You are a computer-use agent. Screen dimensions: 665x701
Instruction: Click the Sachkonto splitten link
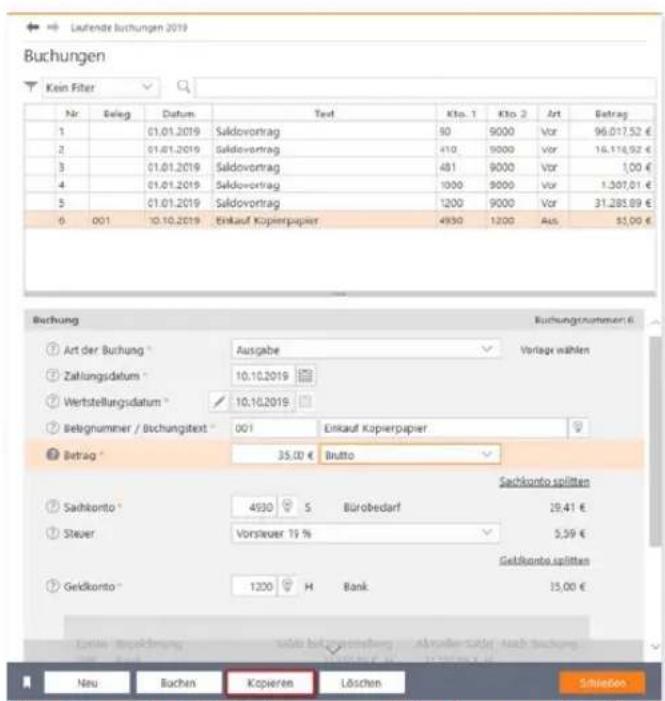point(544,481)
